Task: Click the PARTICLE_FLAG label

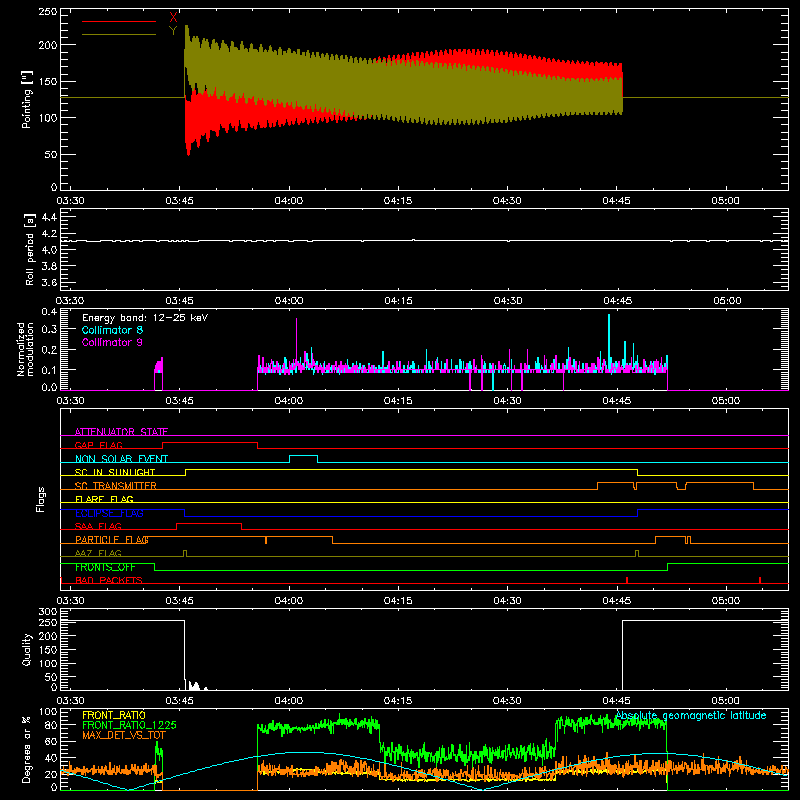Action: (x=112, y=539)
